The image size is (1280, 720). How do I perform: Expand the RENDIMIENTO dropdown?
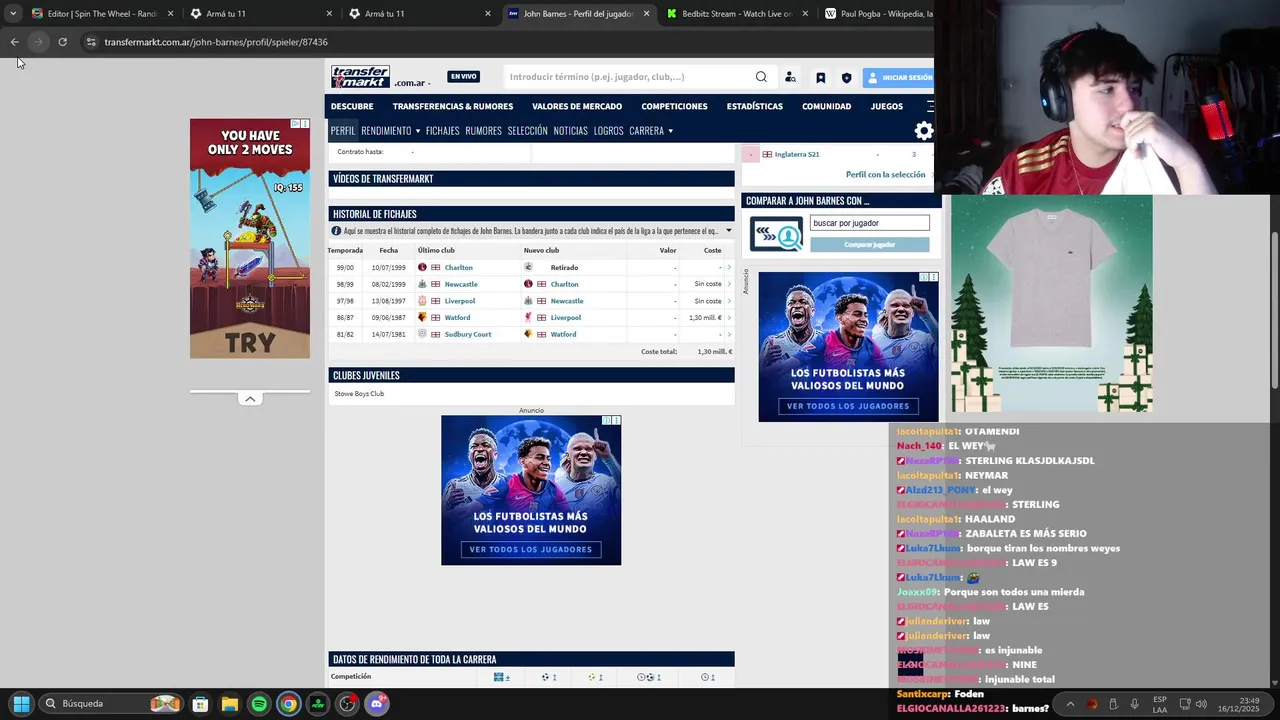(390, 131)
